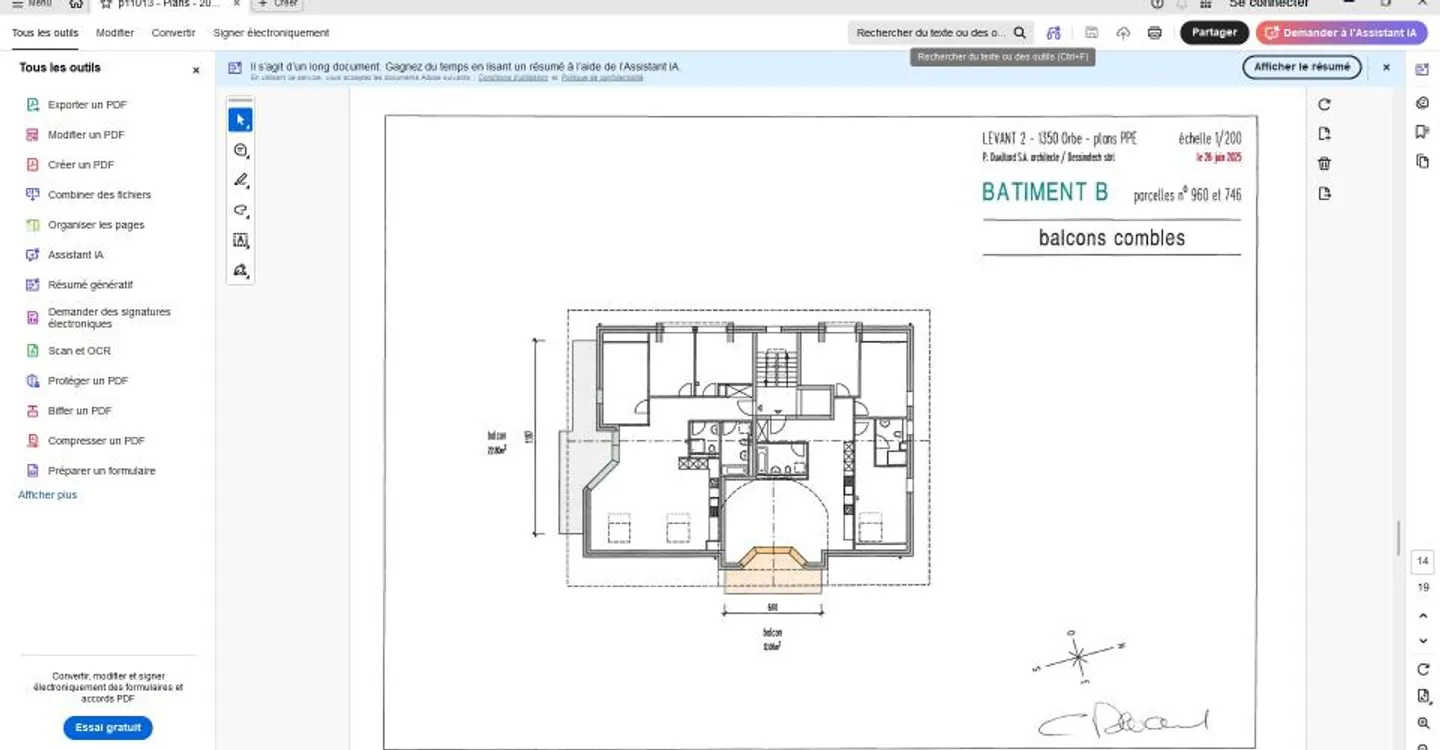Open Créer un PDF tool
This screenshot has height=750, width=1440.
coord(81,165)
